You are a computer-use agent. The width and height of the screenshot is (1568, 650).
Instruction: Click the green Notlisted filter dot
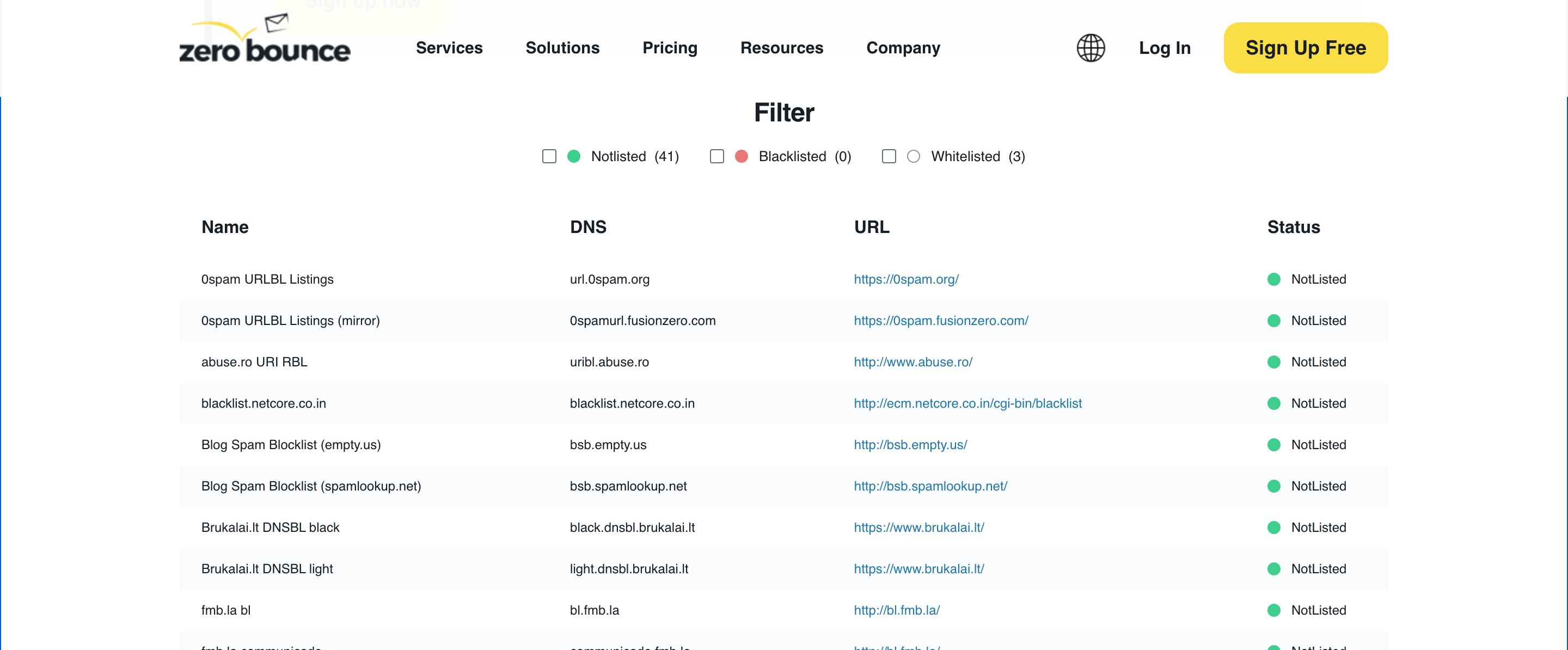point(573,156)
